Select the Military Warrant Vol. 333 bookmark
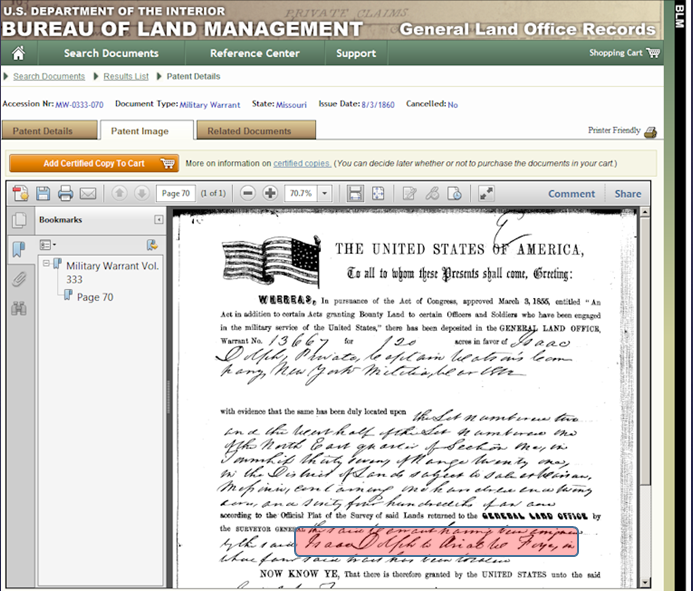 [x=112, y=272]
